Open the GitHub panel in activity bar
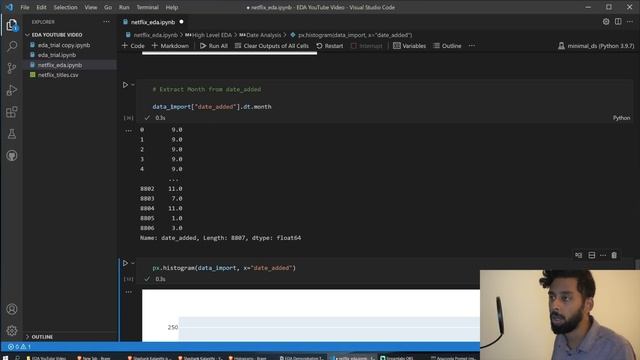Screen dimensions: 640x360 (x=12, y=156)
